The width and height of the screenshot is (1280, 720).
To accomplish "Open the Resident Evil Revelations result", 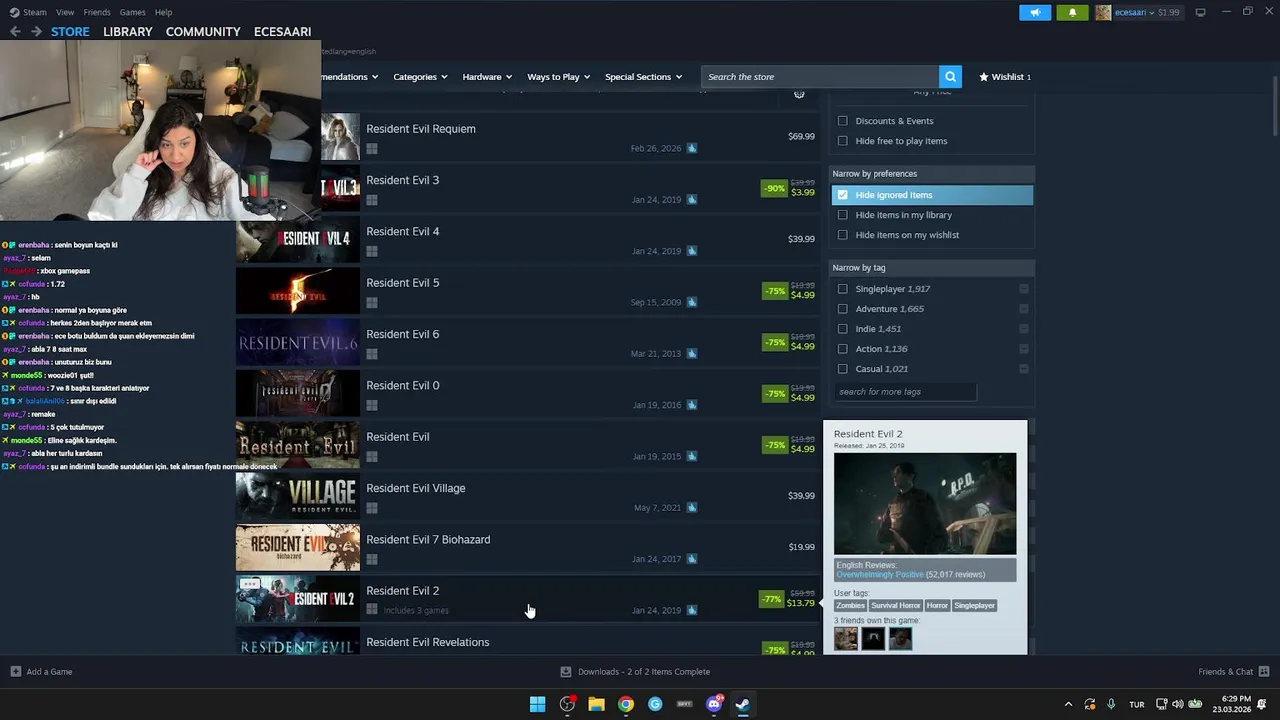I will click(x=528, y=641).
